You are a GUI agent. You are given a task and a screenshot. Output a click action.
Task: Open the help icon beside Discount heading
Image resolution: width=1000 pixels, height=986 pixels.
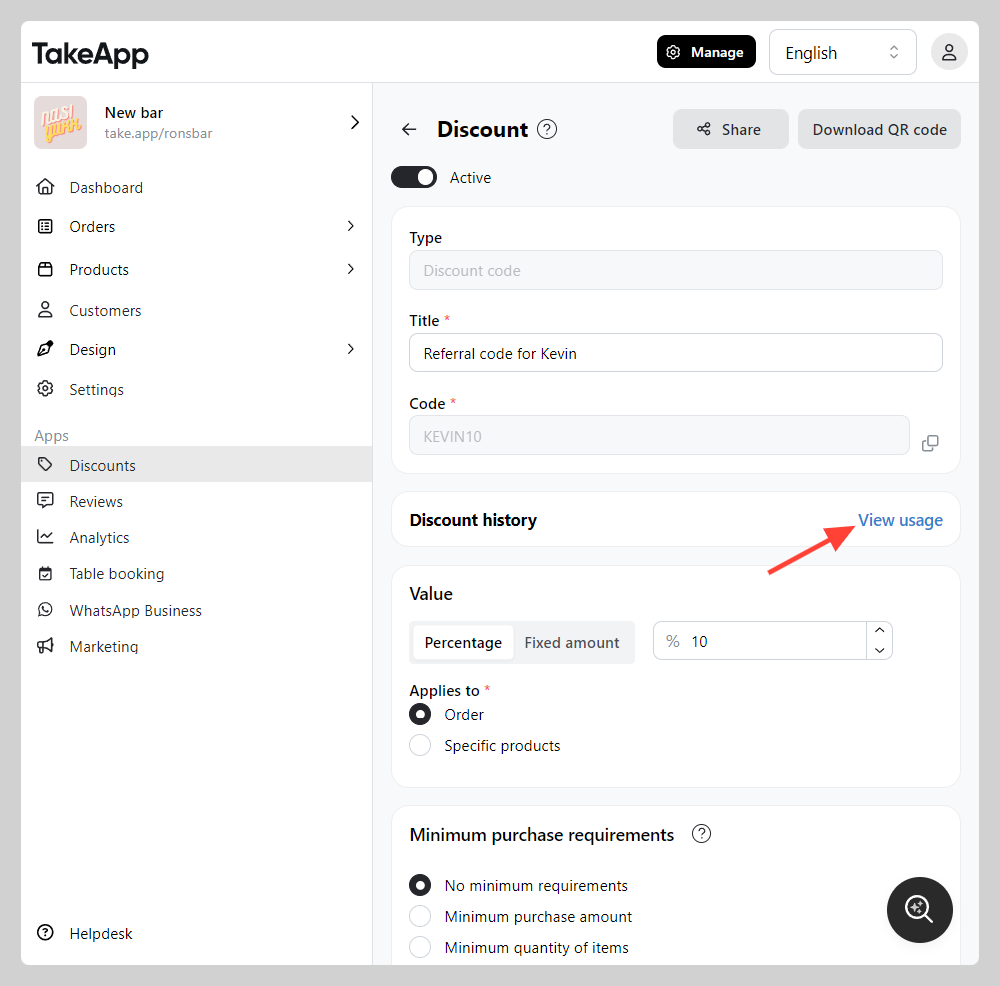[547, 129]
